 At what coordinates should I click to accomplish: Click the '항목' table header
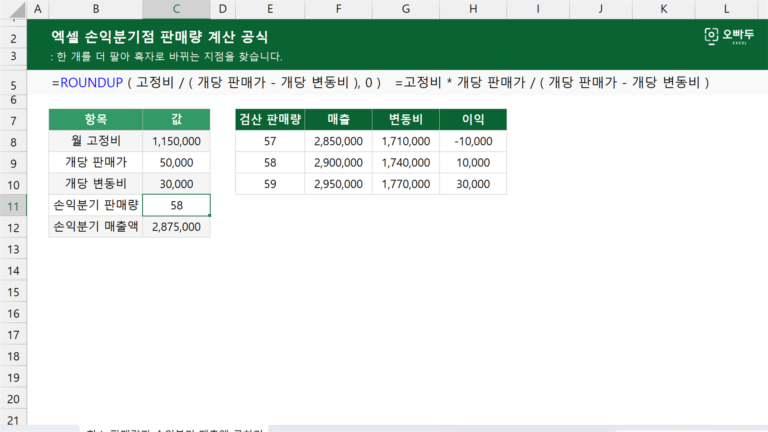click(96, 120)
